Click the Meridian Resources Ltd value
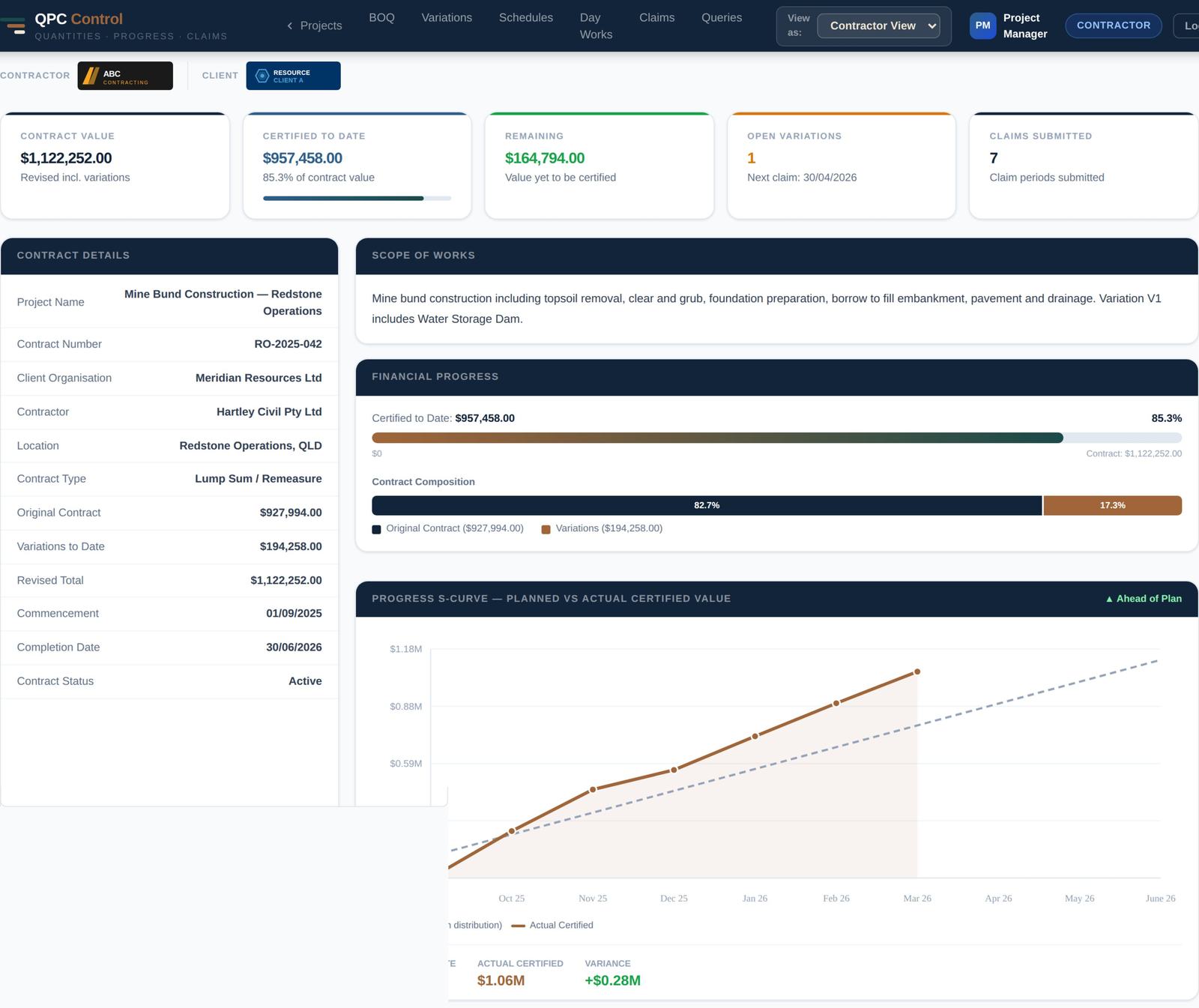The width and height of the screenshot is (1199, 1008). [259, 378]
